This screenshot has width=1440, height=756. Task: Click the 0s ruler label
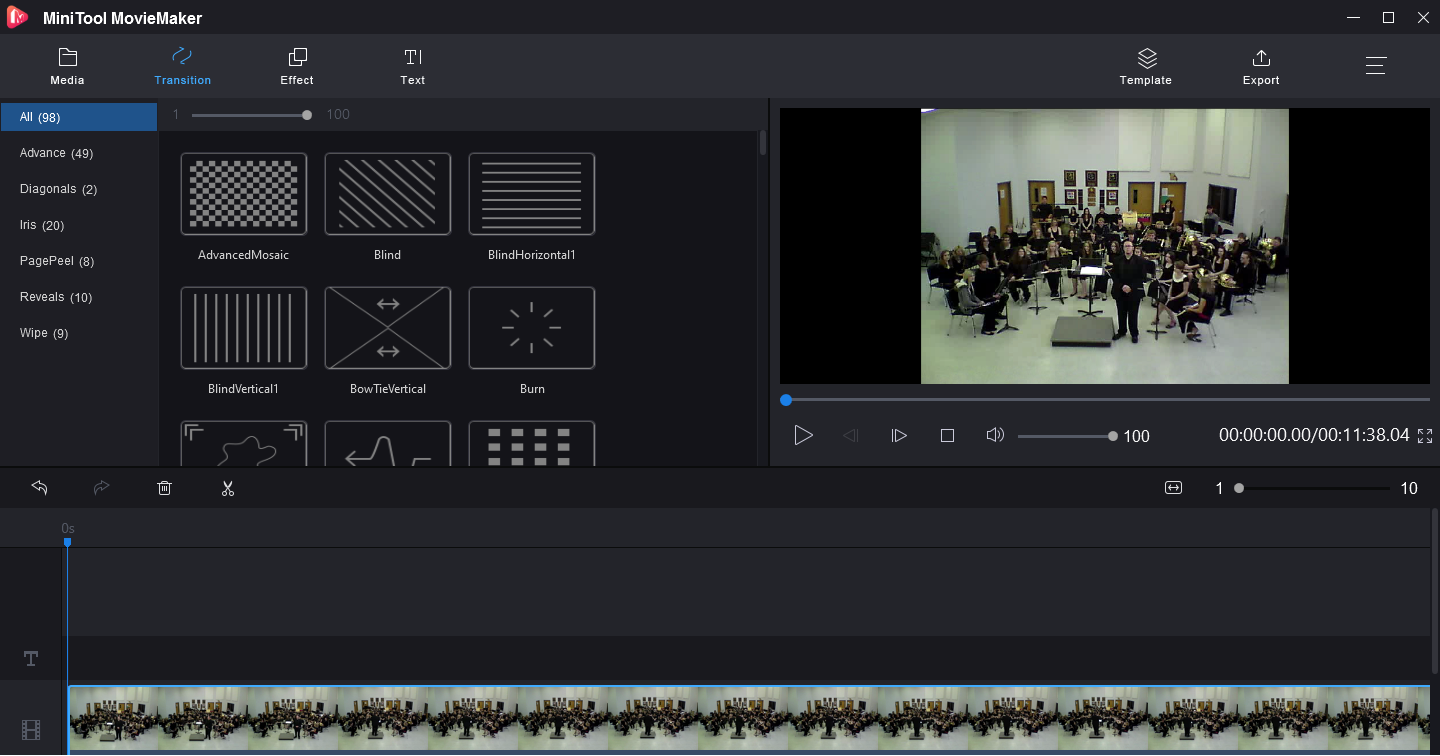[68, 528]
